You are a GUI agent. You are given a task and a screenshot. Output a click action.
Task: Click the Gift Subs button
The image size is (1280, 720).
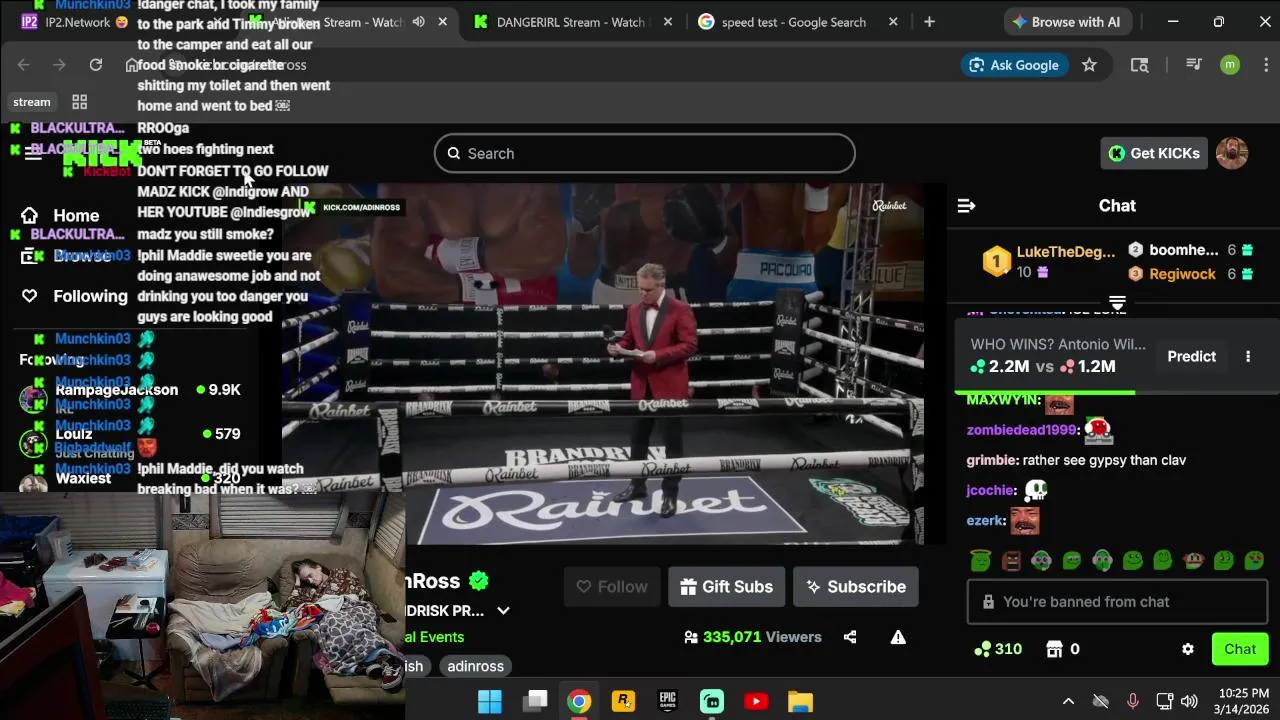[x=727, y=587]
